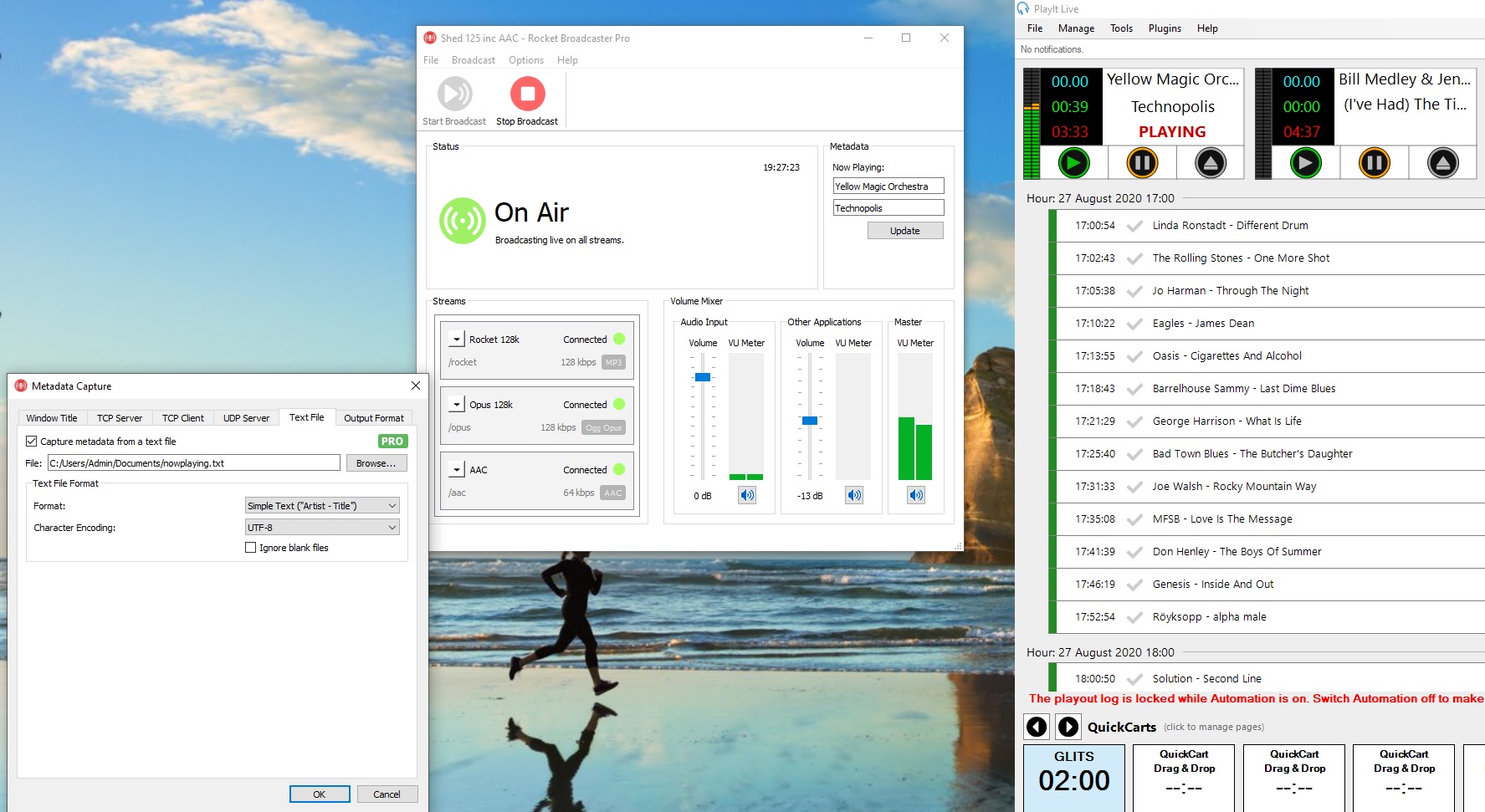Click checkmark icon beside Joe Walsh - Rocky Mountain Way
Screen dimensions: 1485x812
point(1134,487)
